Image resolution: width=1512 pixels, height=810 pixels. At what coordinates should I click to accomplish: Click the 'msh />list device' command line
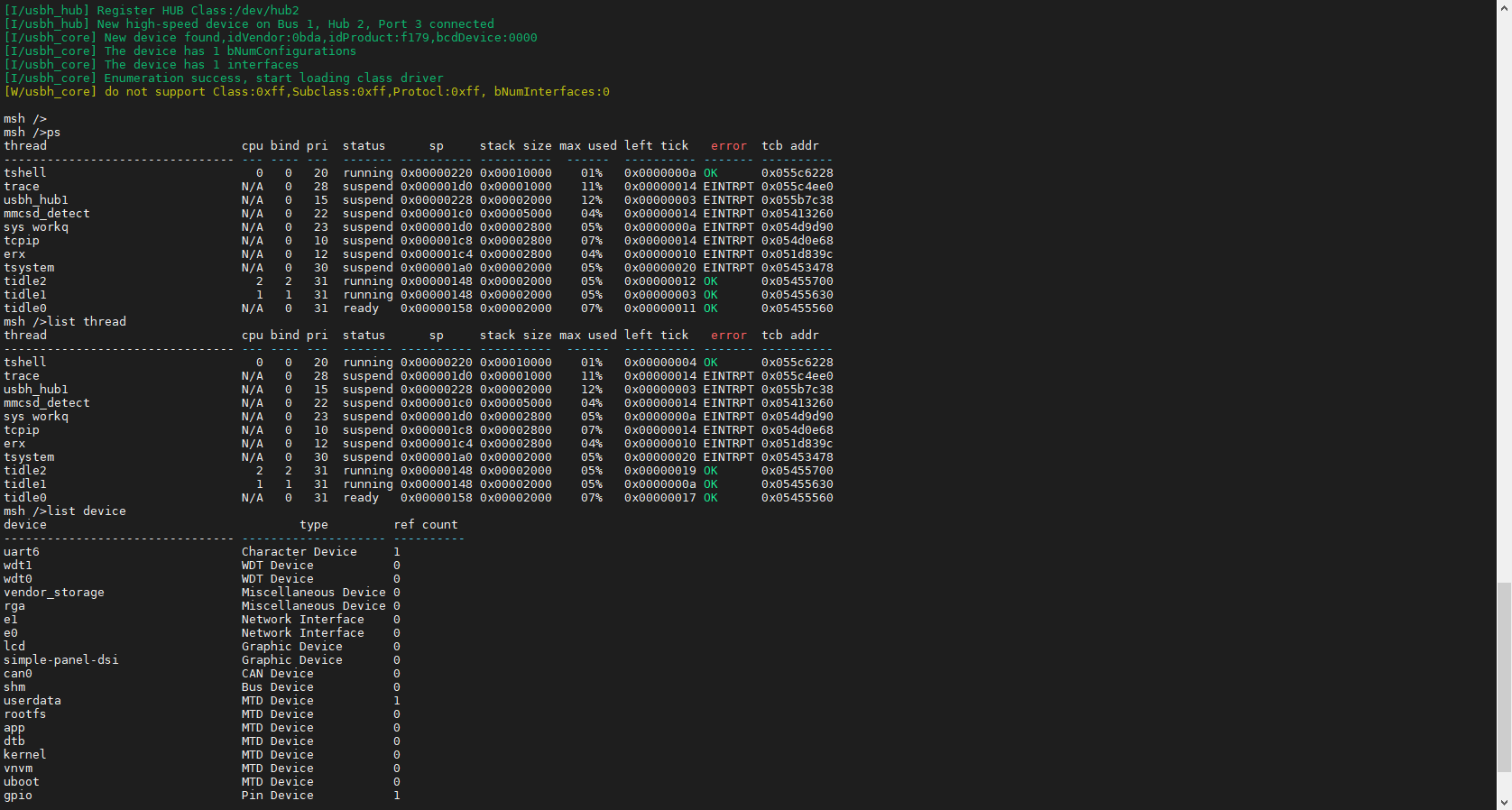65,511
